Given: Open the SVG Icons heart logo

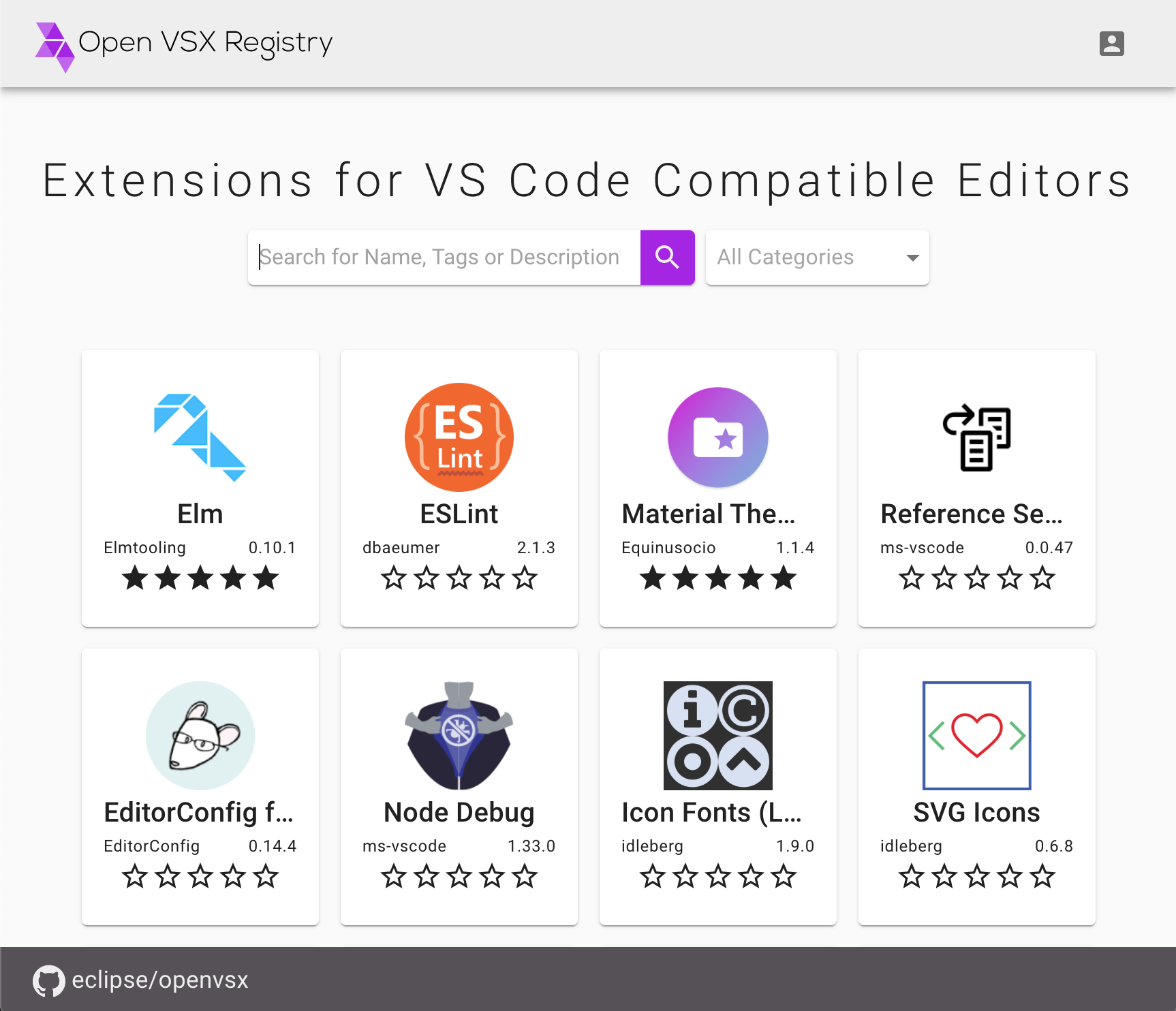Looking at the screenshot, I should pos(976,735).
